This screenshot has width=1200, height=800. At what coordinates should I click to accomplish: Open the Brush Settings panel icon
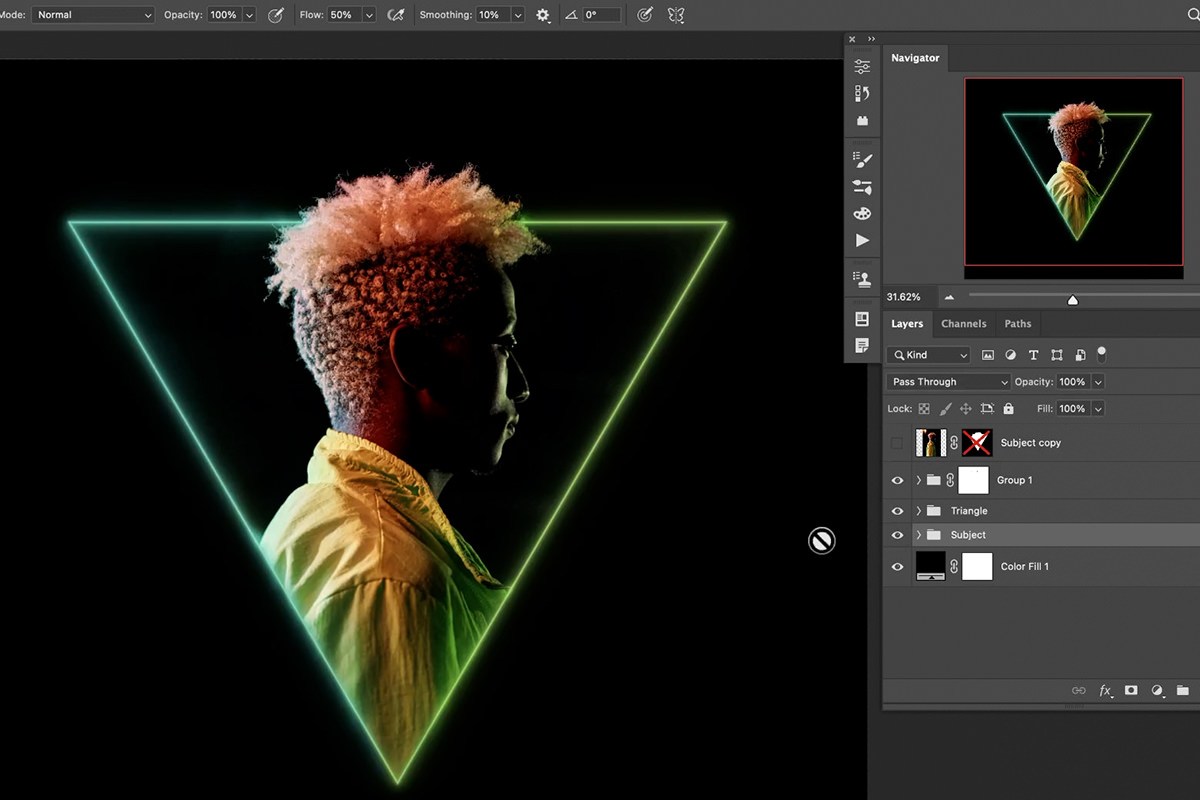pyautogui.click(x=862, y=187)
